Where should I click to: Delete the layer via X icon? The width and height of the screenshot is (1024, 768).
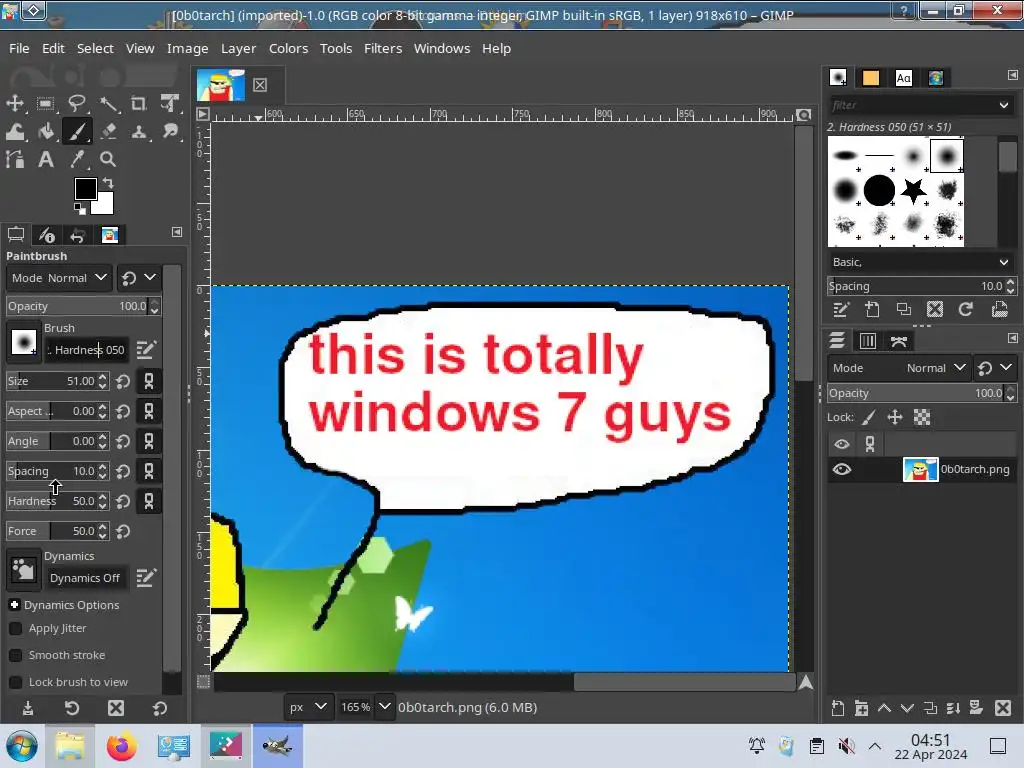(1003, 708)
